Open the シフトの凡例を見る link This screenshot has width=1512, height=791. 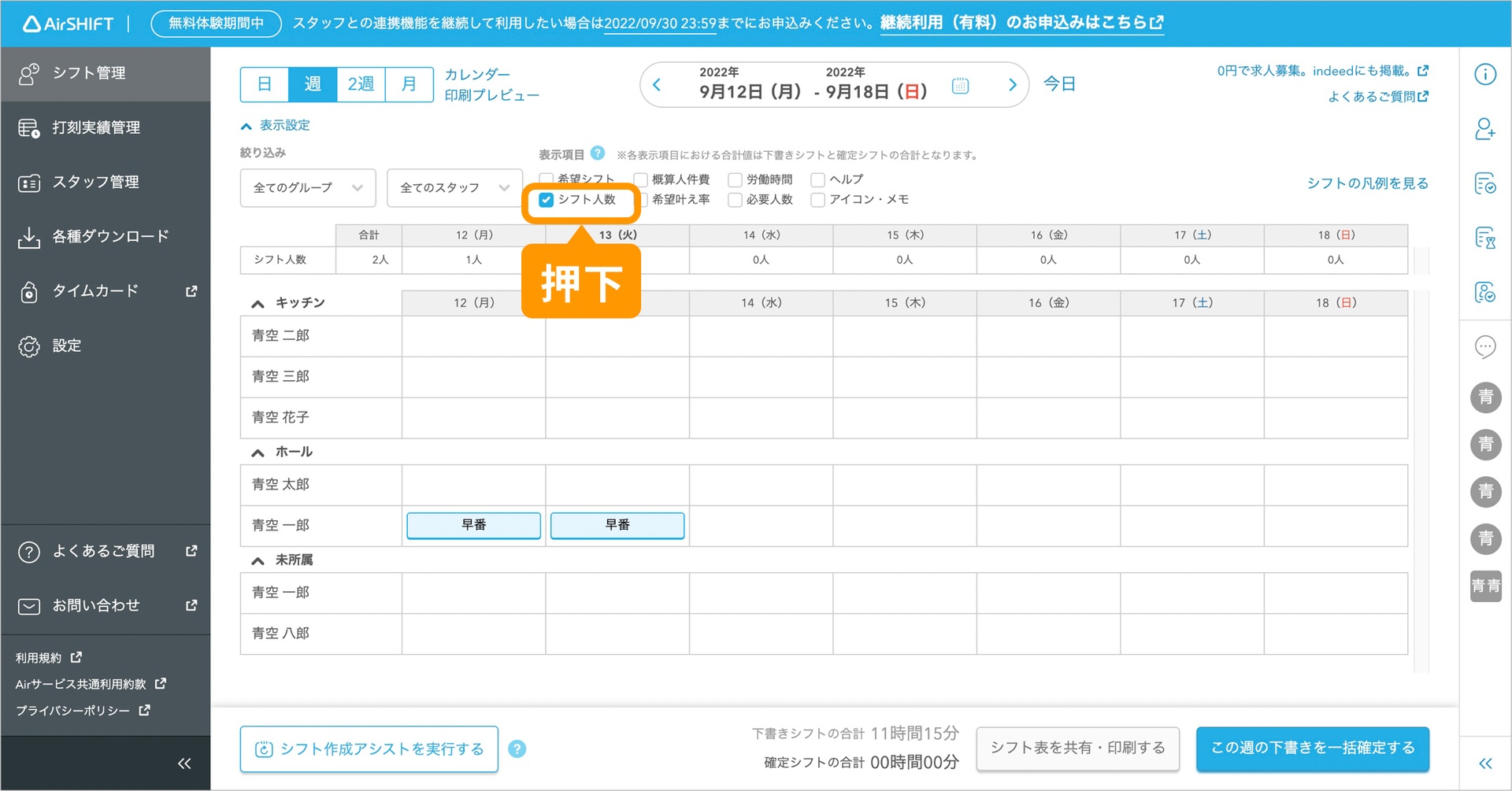pyautogui.click(x=1367, y=183)
